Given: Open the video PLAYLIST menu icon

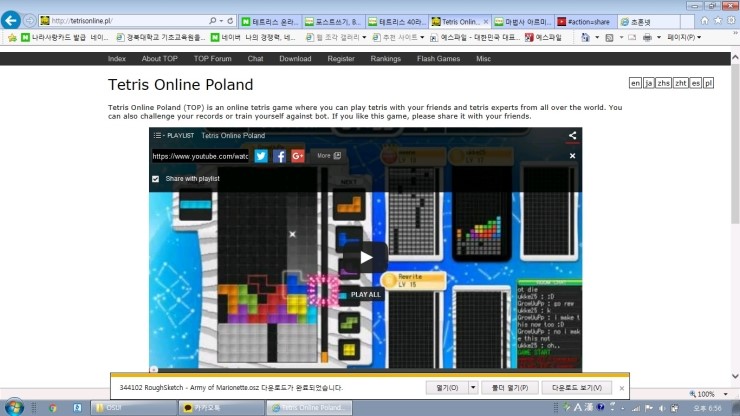Looking at the screenshot, I should pos(157,136).
